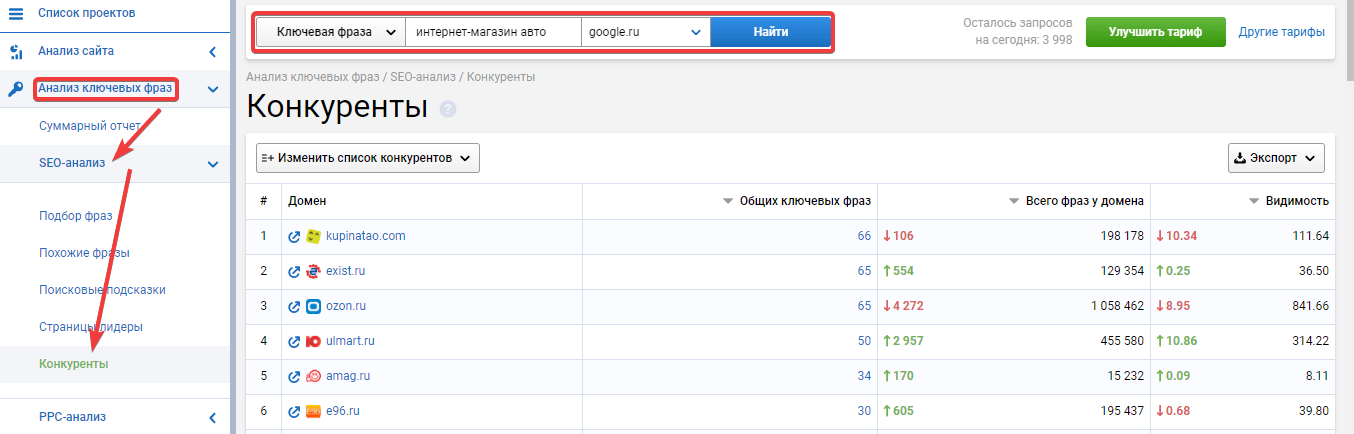Open external link icon for kupinatao.com
Screen dimensions: 1354x434
click(294, 237)
